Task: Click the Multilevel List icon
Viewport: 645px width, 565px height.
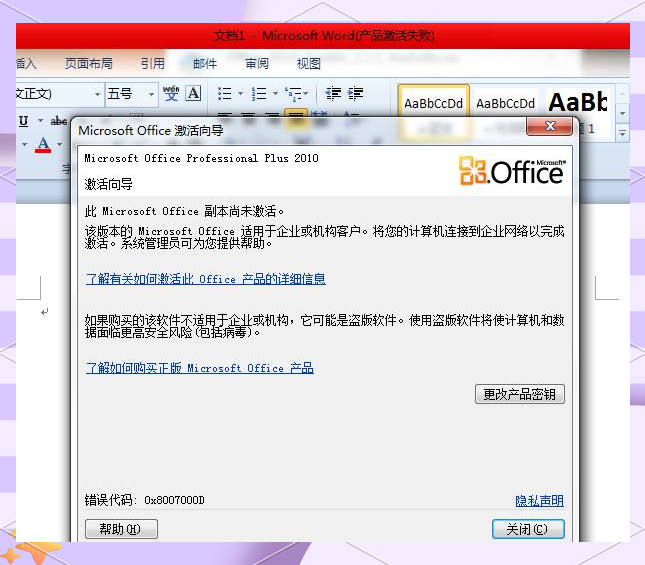Action: (x=293, y=94)
